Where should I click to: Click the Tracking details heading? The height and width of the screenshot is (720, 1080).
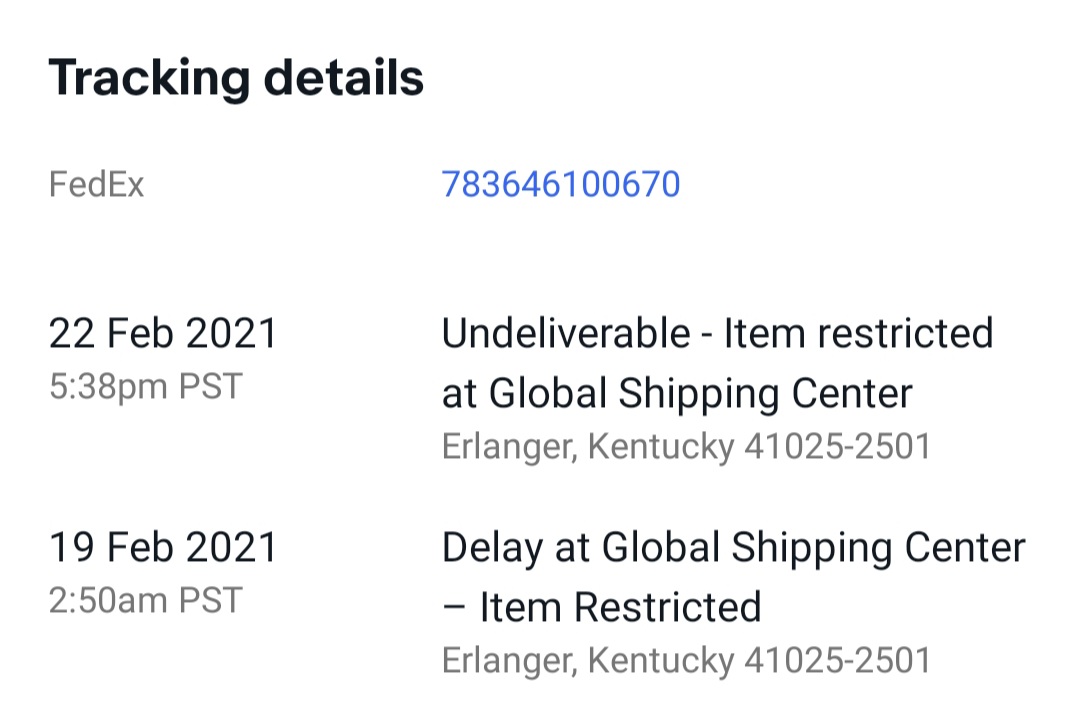(x=236, y=77)
